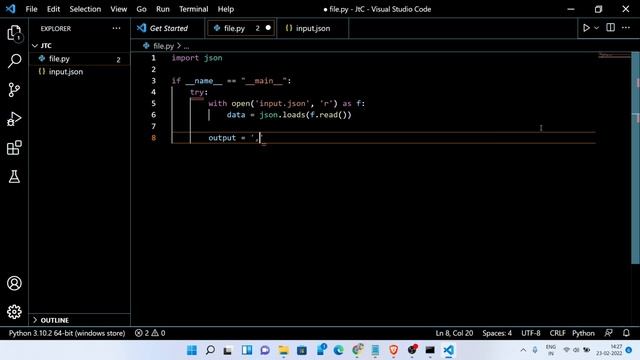The width and height of the screenshot is (640, 360).
Task: Click the feedback icon in status bar
Action: [609, 333]
